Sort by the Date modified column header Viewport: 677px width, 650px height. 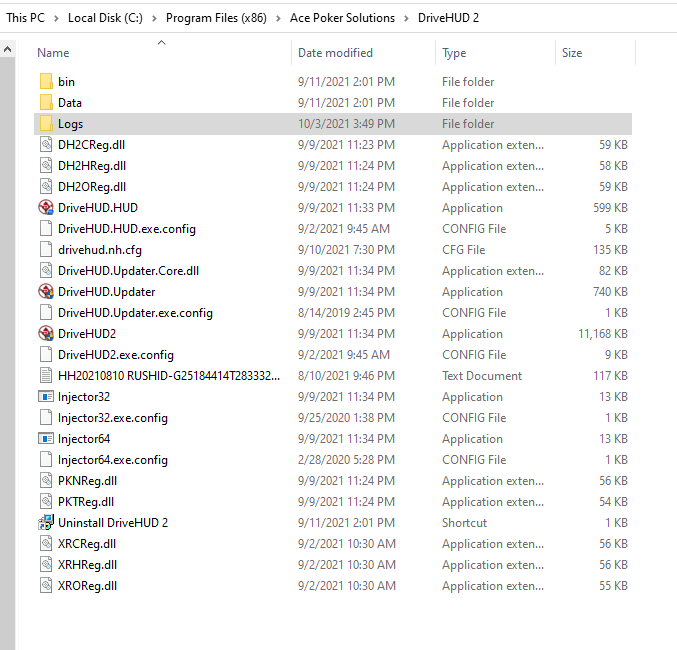[335, 53]
